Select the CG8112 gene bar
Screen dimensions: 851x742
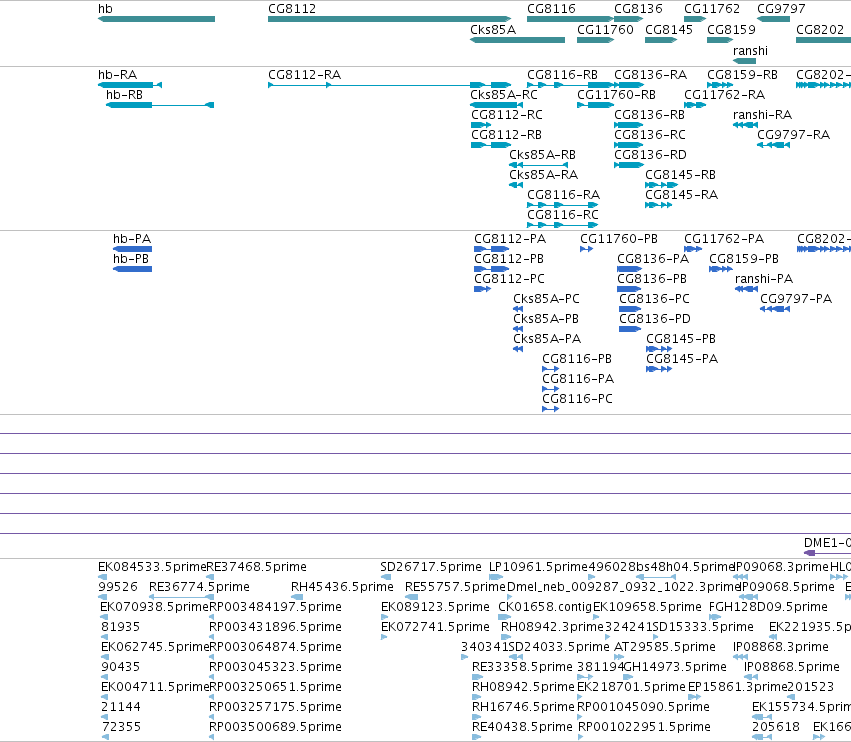390,19
